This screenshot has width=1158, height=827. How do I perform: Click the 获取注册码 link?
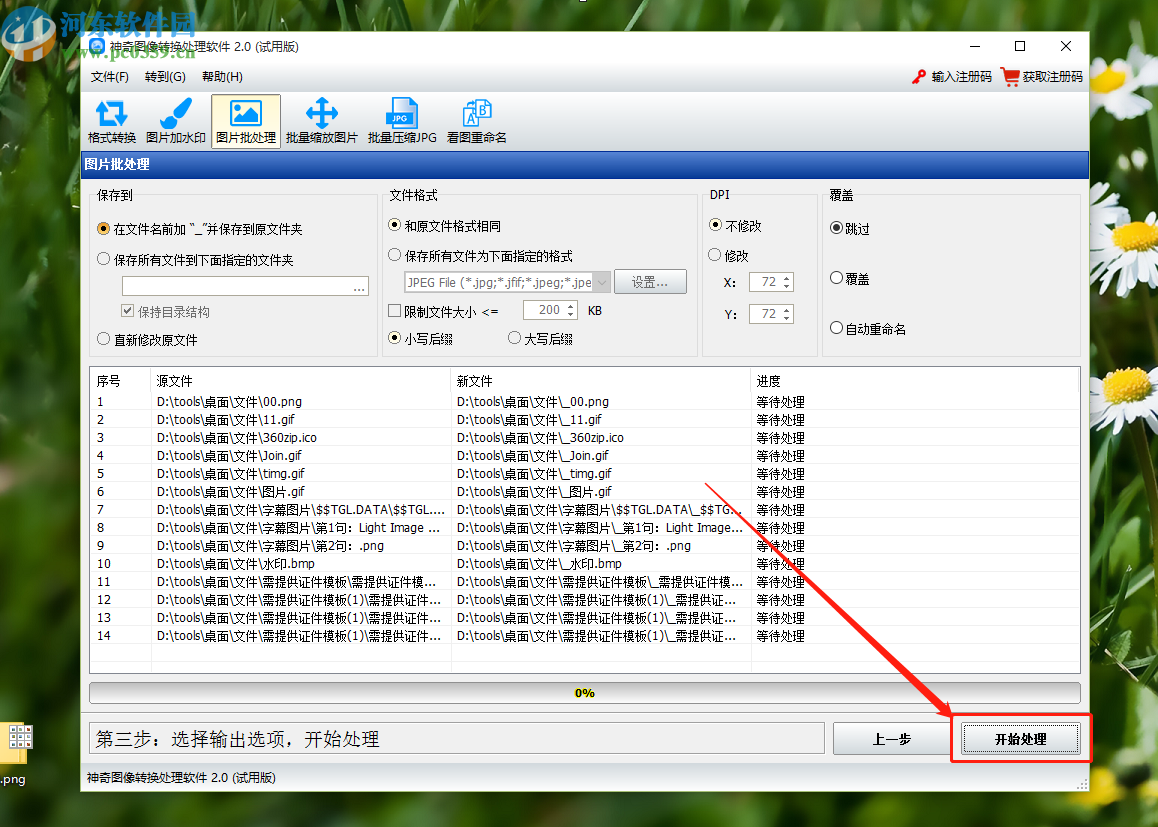click(1052, 77)
